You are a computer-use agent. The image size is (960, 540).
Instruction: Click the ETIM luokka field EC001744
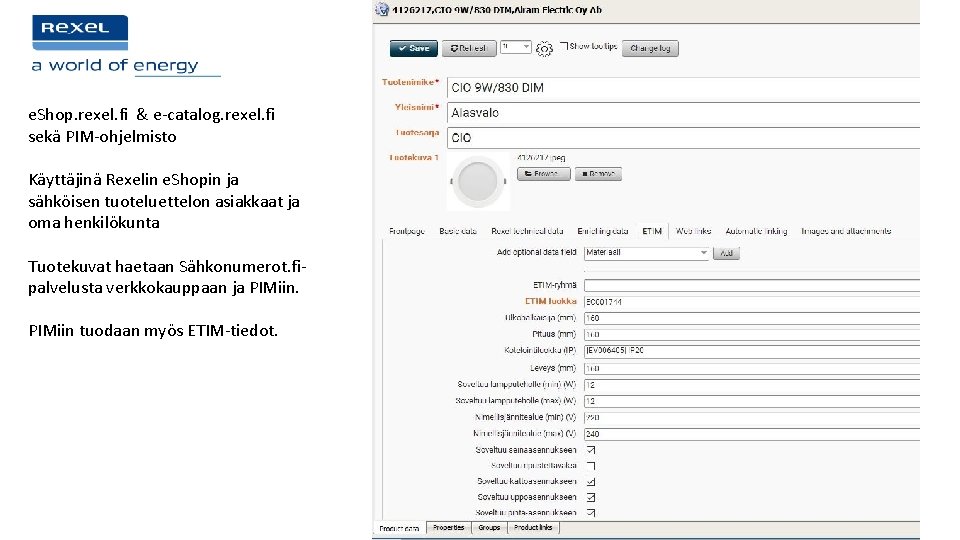tap(752, 302)
